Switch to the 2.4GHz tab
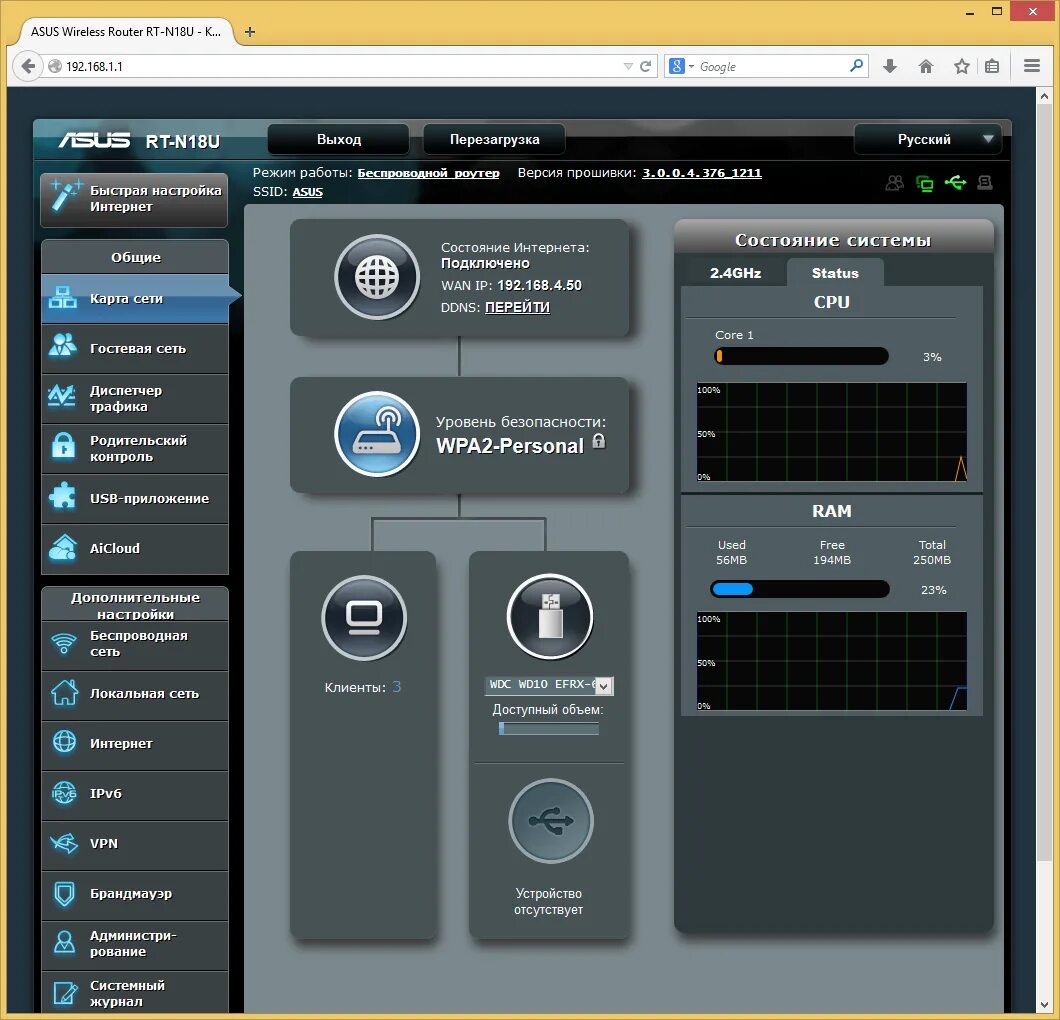 pos(735,273)
